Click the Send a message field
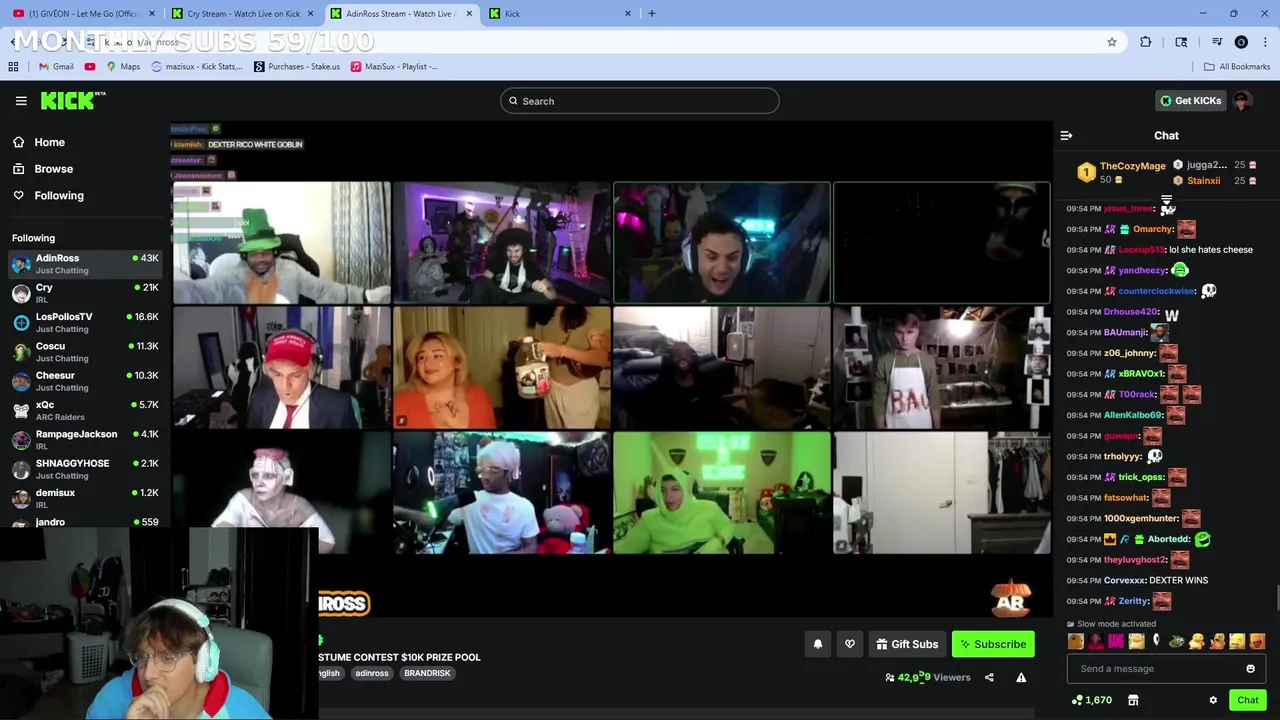Image resolution: width=1280 pixels, height=720 pixels. coord(1155,669)
